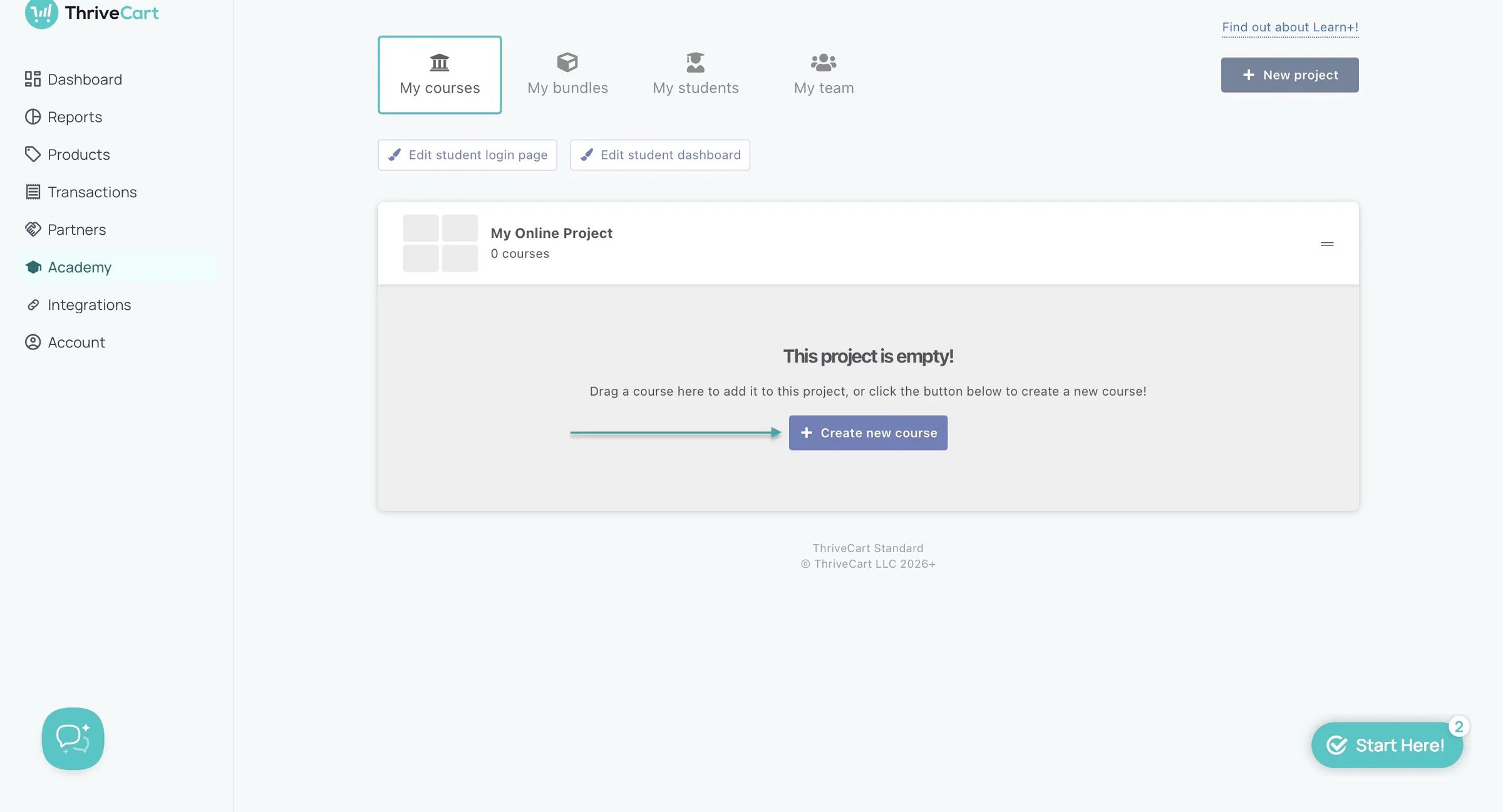Click the ThriveCart logo icon

(x=41, y=13)
